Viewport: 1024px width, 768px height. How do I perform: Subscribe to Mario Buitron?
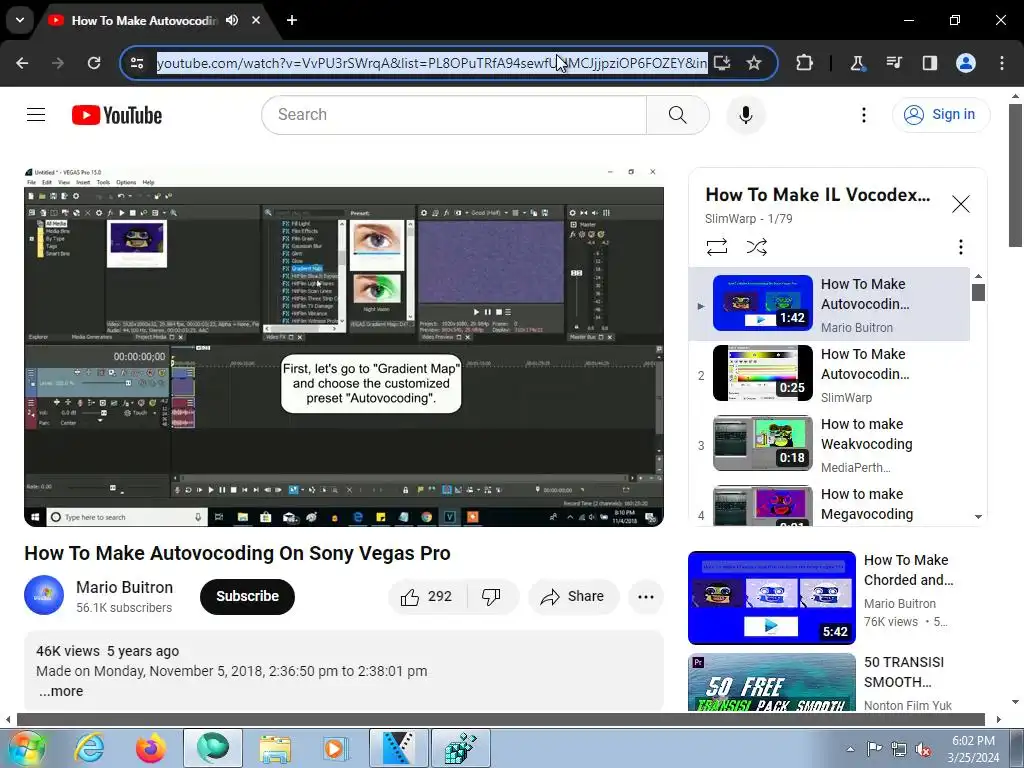248,596
